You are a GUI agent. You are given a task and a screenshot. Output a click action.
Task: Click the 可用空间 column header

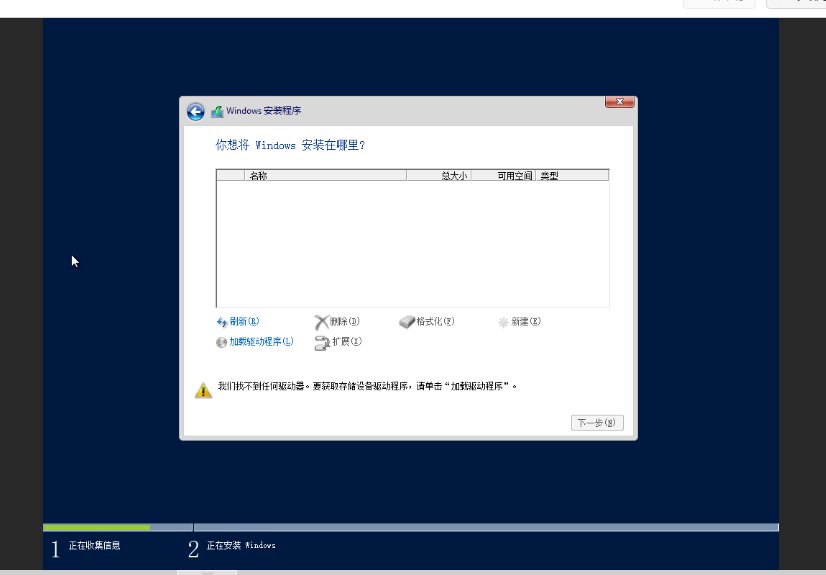pyautogui.click(x=503, y=176)
